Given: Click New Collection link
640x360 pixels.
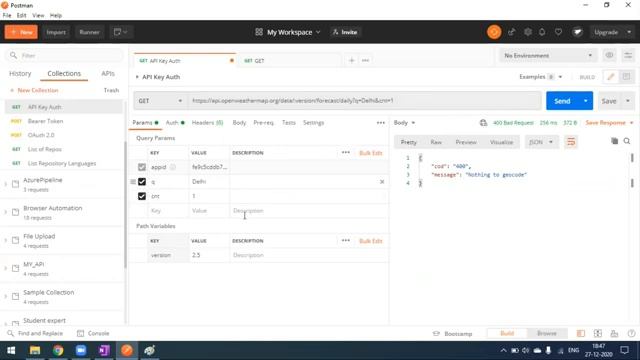Looking at the screenshot, I should click(x=34, y=90).
